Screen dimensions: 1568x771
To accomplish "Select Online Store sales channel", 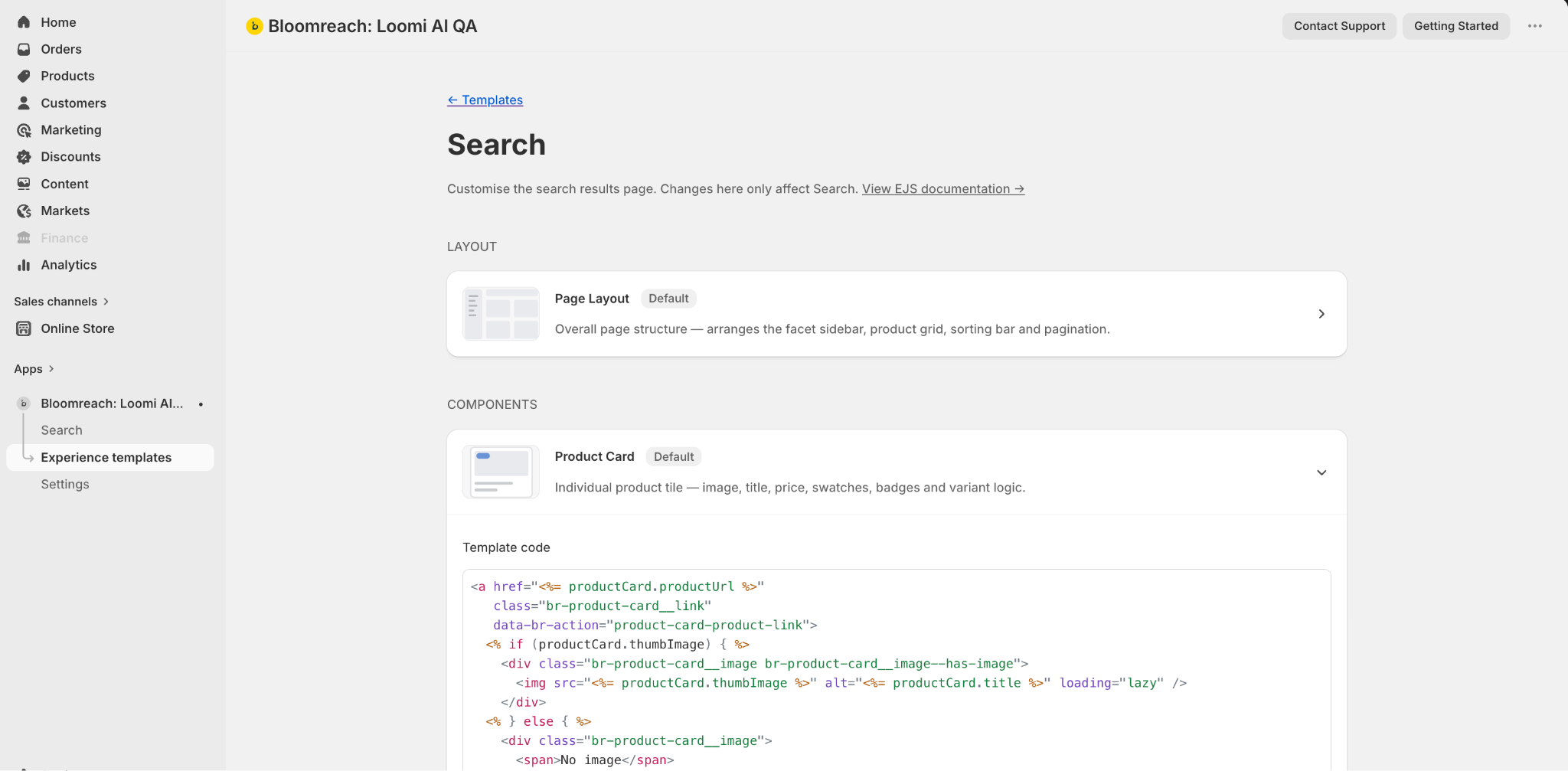I will [77, 328].
